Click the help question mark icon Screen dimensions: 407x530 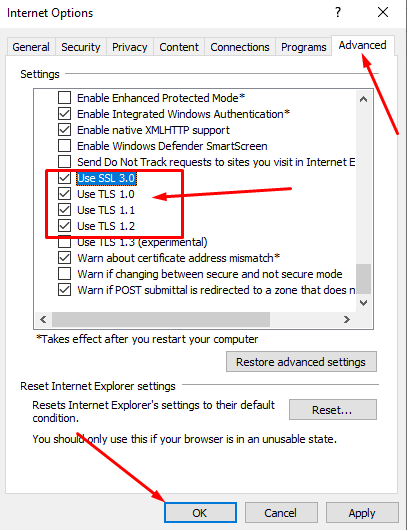coord(338,13)
